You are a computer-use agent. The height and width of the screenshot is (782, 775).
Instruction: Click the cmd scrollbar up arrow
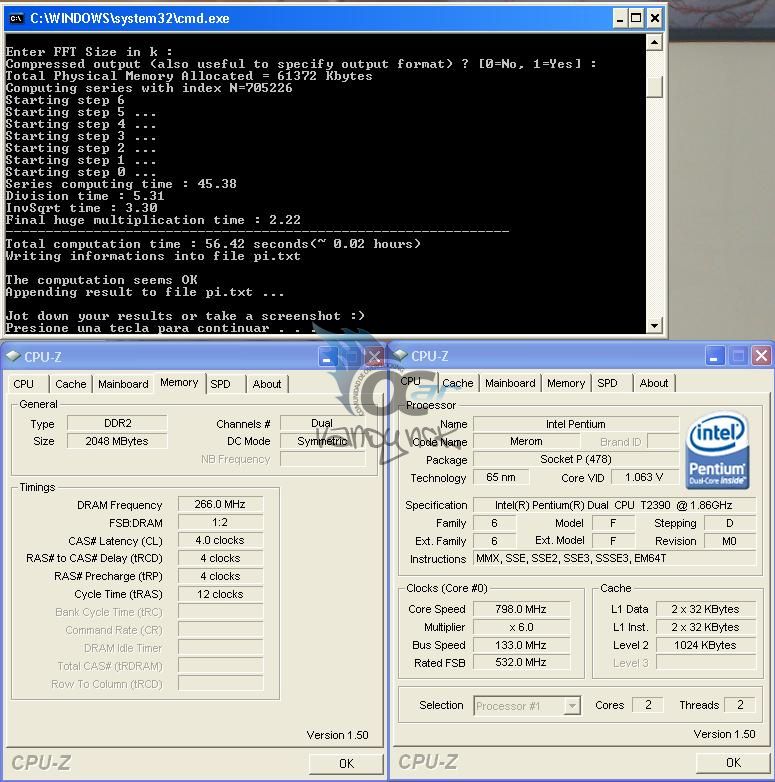[x=654, y=42]
